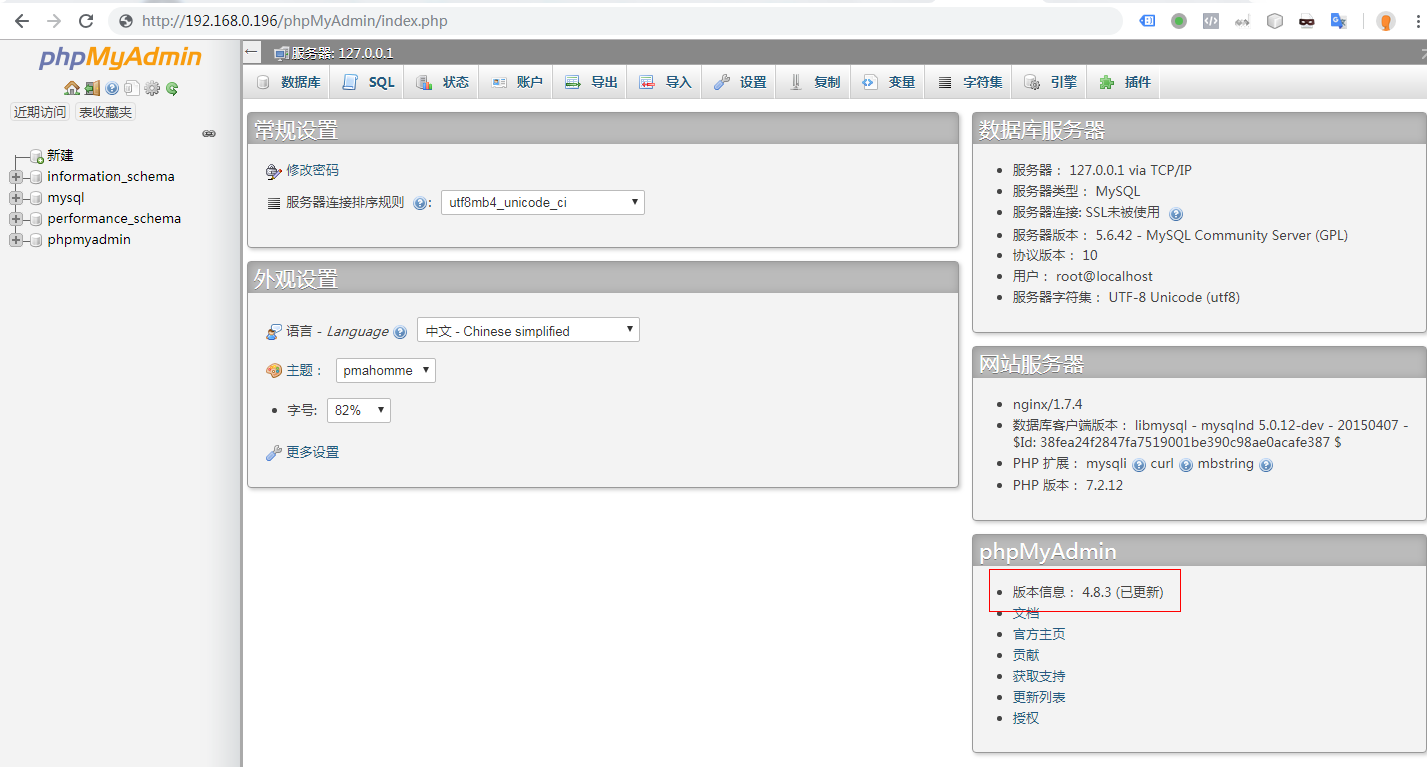This screenshot has width=1427, height=767.
Task: Click the Google Translate extension icon
Action: pos(1339,21)
